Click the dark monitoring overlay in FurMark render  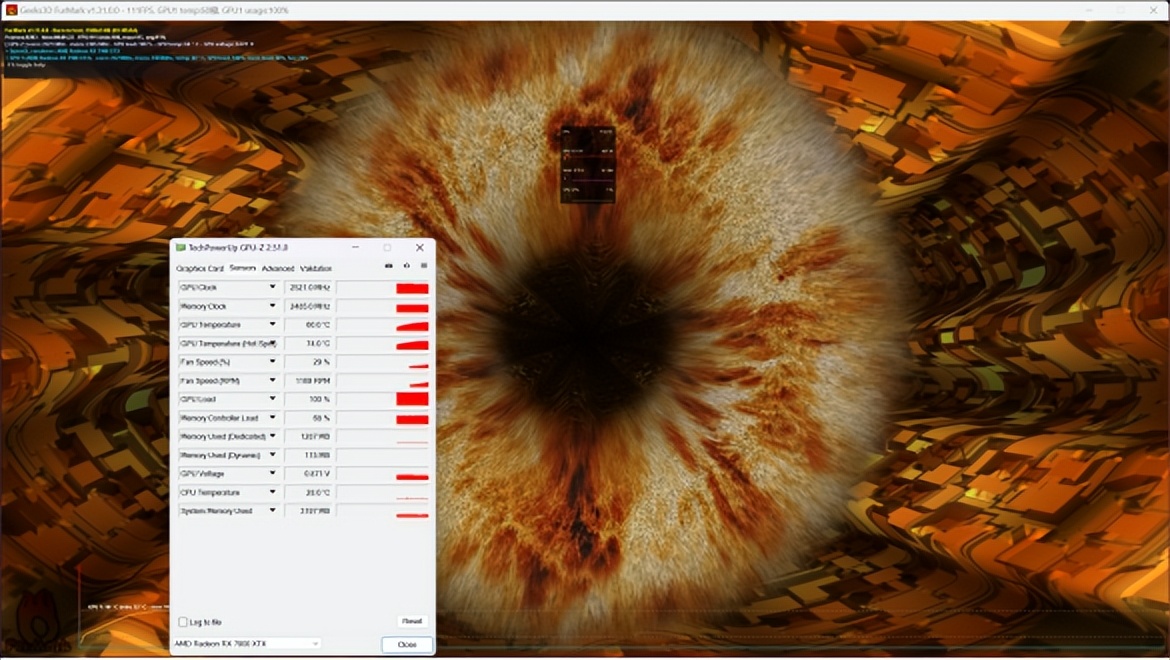click(x=588, y=164)
